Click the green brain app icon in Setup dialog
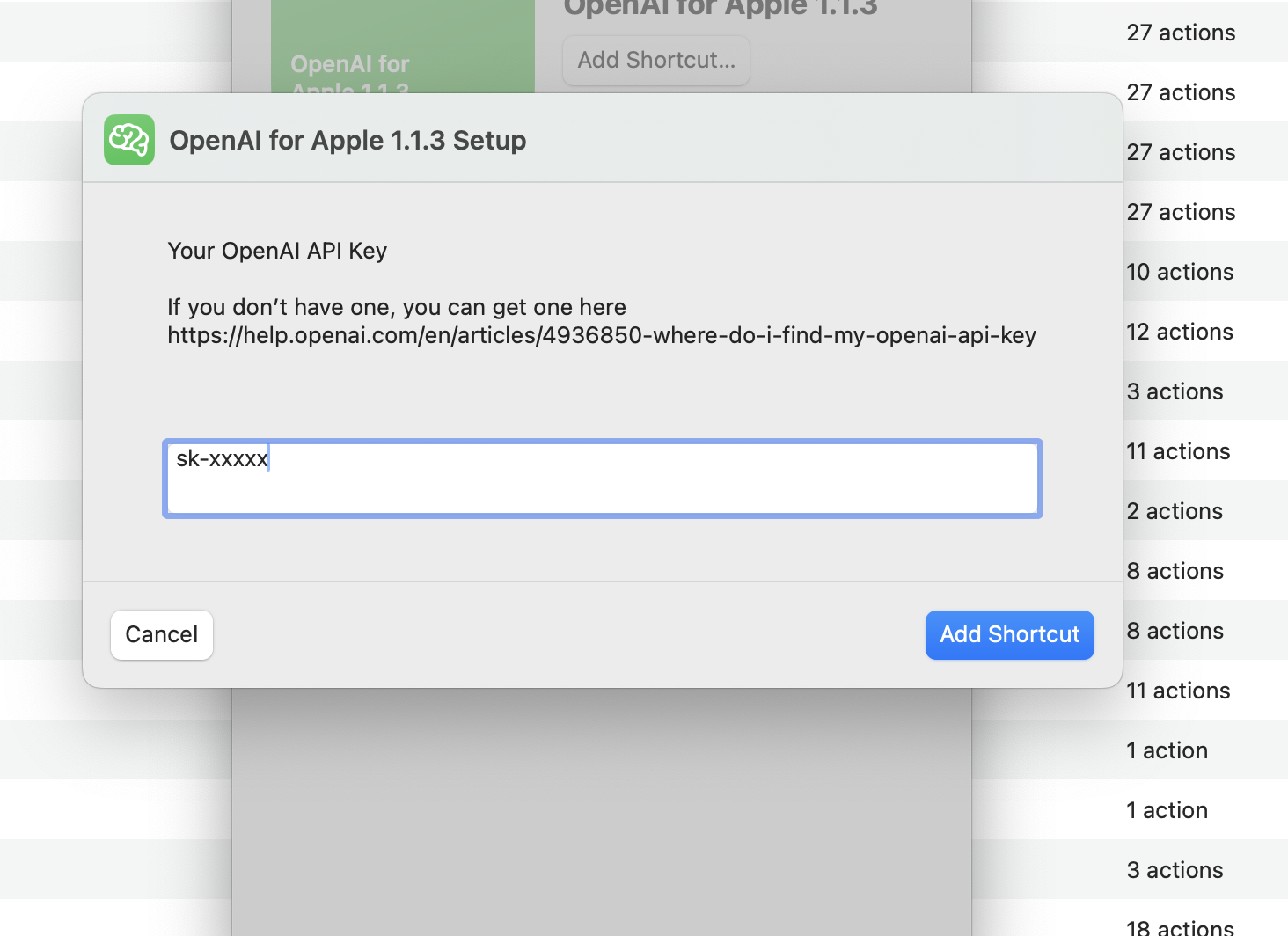Viewport: 1288px width, 936px height. (x=129, y=140)
